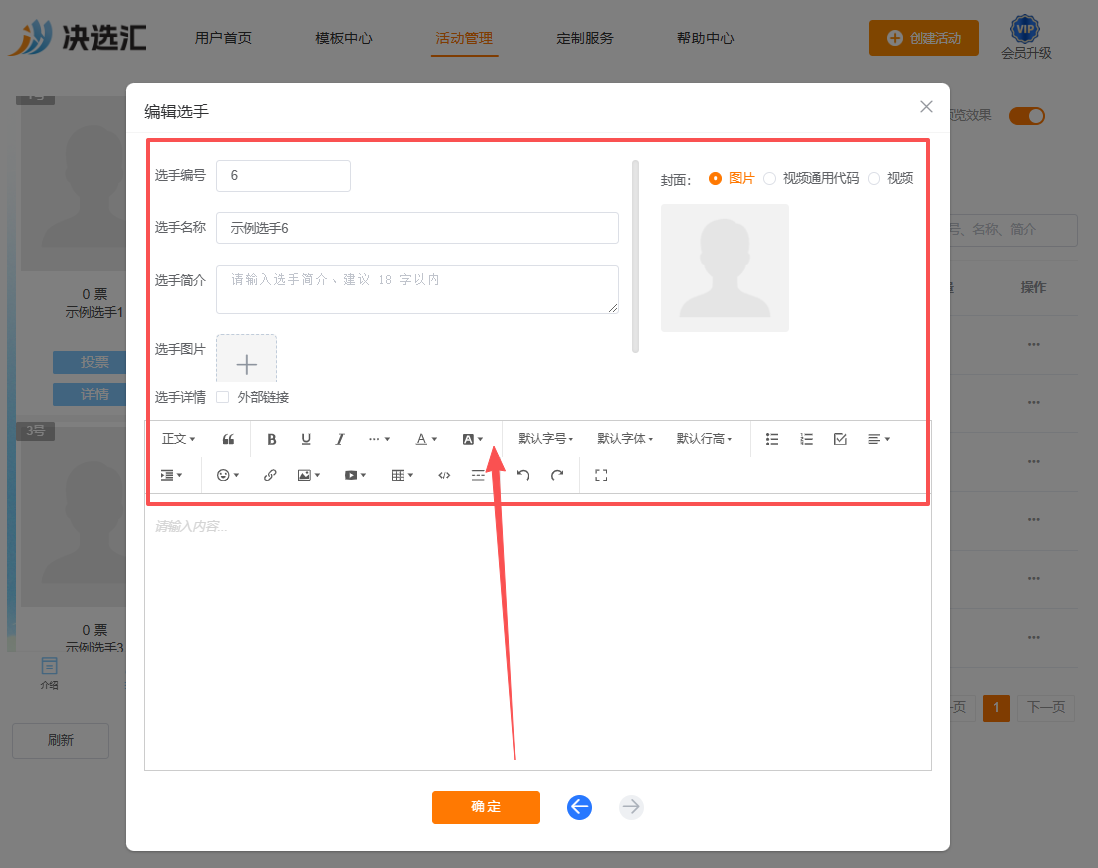Viewport: 1098px width, 868px height.
Task: Click the 选手简介 text area
Action: (x=417, y=289)
